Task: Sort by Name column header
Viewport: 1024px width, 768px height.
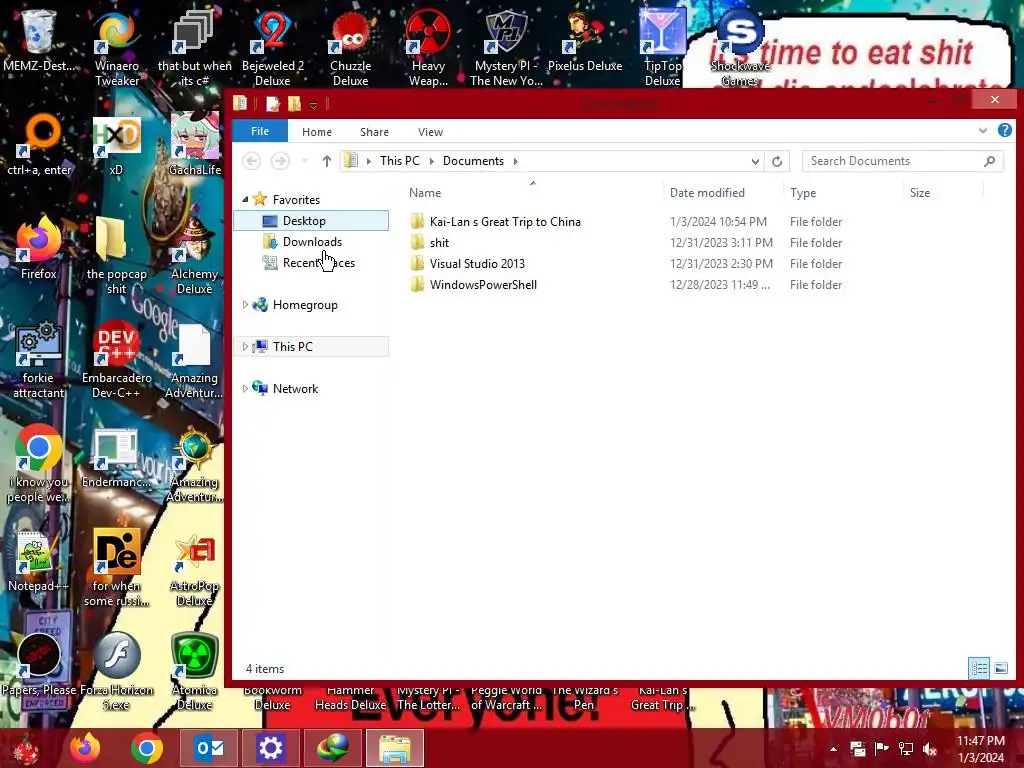Action: (x=533, y=193)
